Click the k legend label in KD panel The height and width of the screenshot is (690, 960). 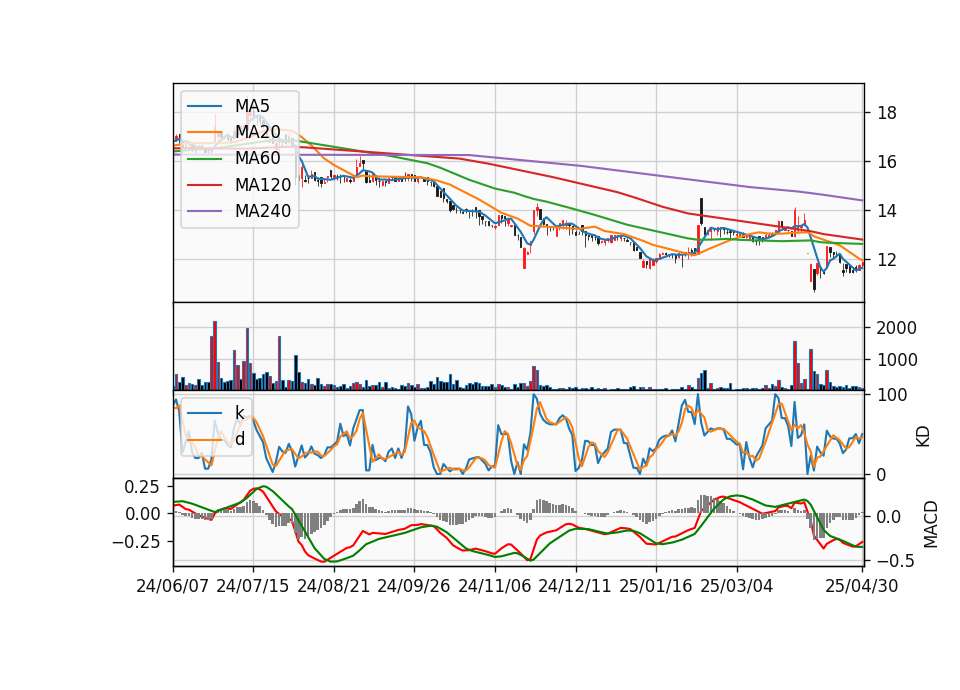240,412
